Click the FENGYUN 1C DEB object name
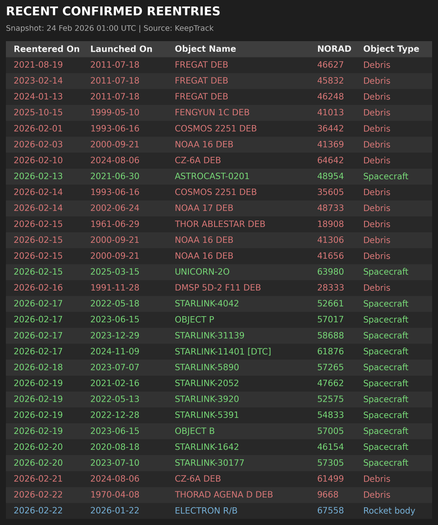Screen dimensions: 438x525 click(x=212, y=112)
